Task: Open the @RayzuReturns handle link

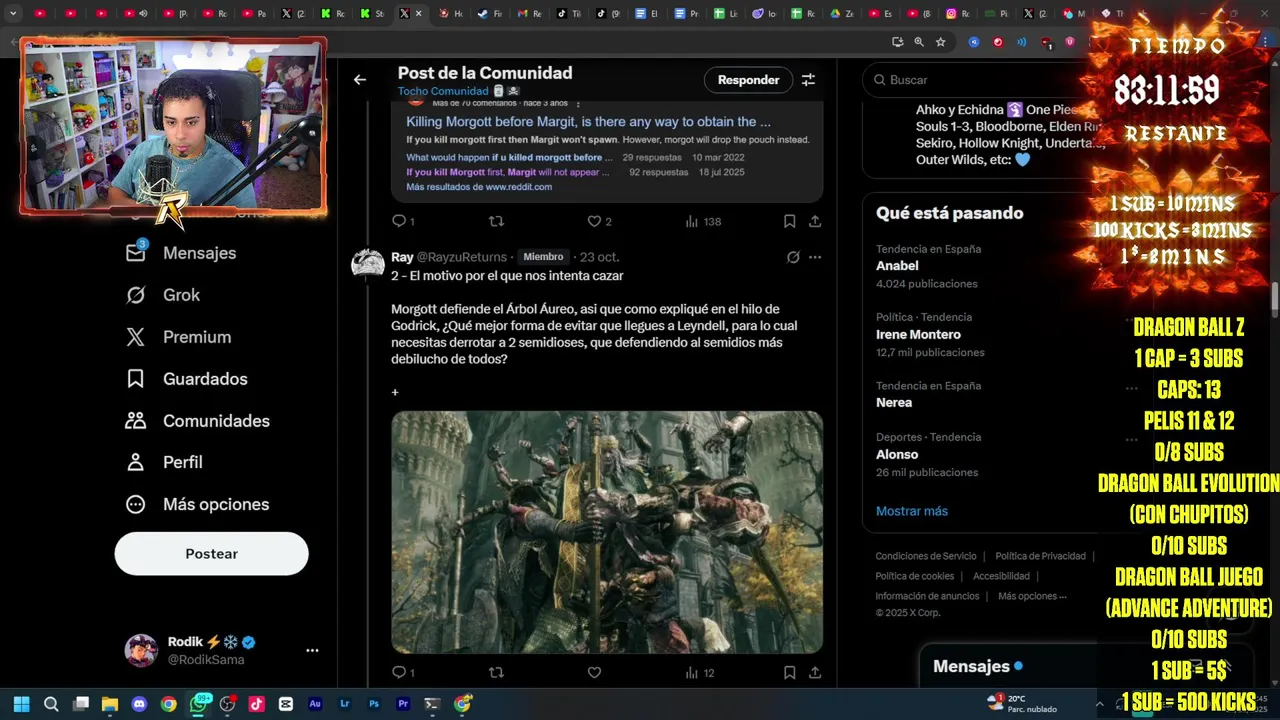Action: pyautogui.click(x=462, y=257)
